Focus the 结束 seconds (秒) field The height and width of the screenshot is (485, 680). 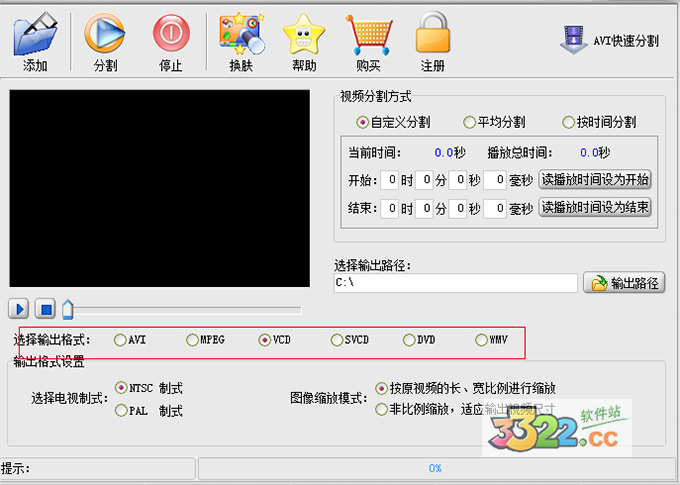tap(458, 209)
